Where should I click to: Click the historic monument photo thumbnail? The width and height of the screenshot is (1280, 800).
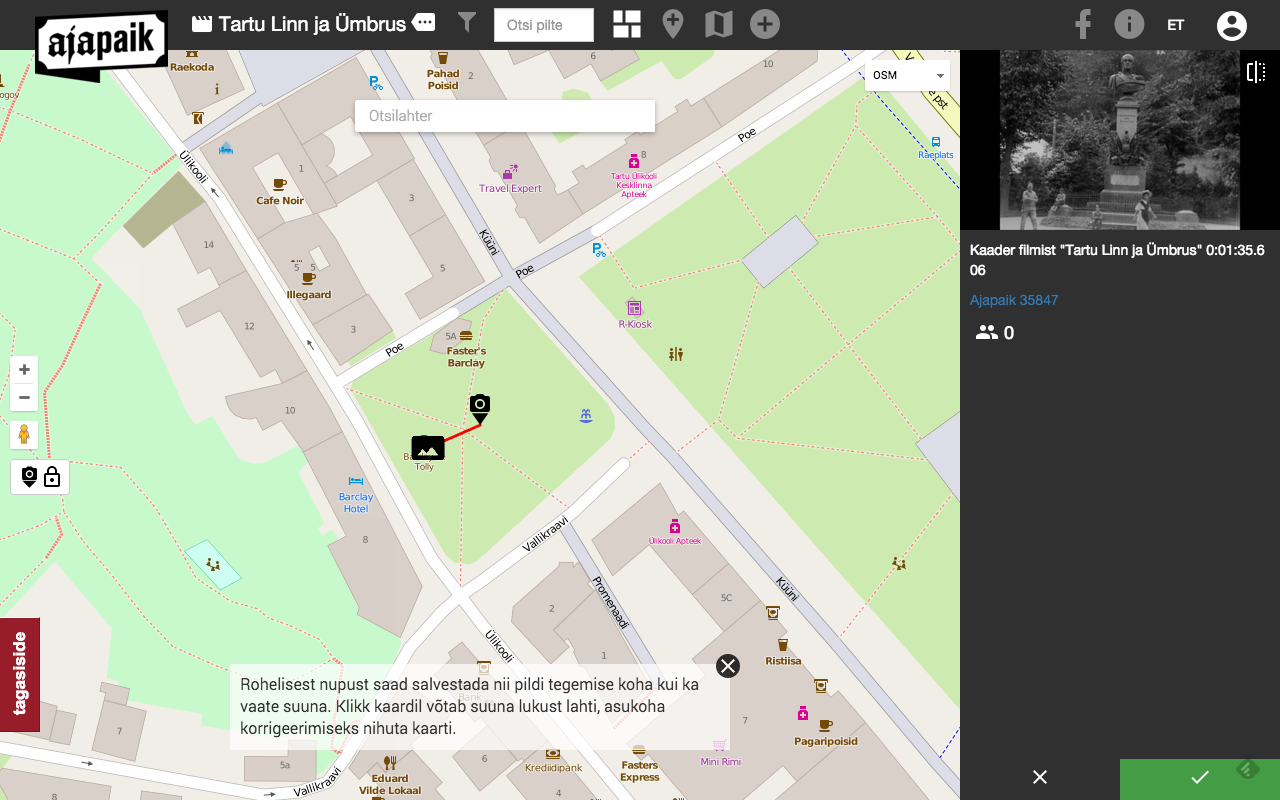point(1120,140)
